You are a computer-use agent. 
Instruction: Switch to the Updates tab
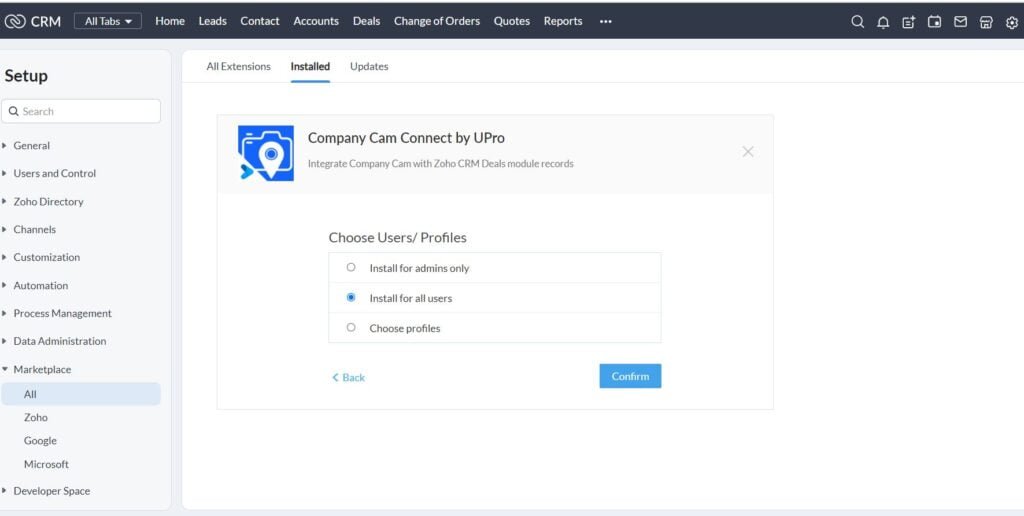[x=369, y=66]
